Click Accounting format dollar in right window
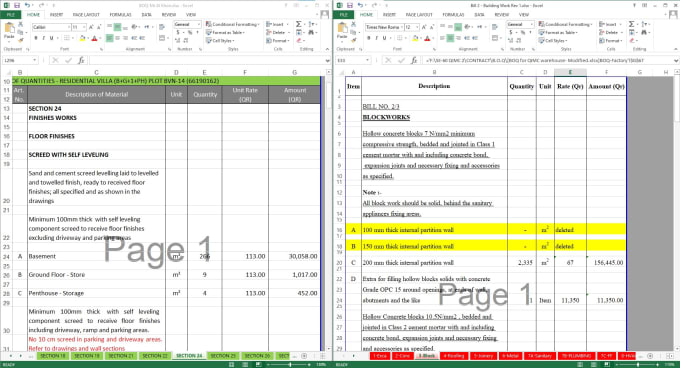 click(x=512, y=33)
